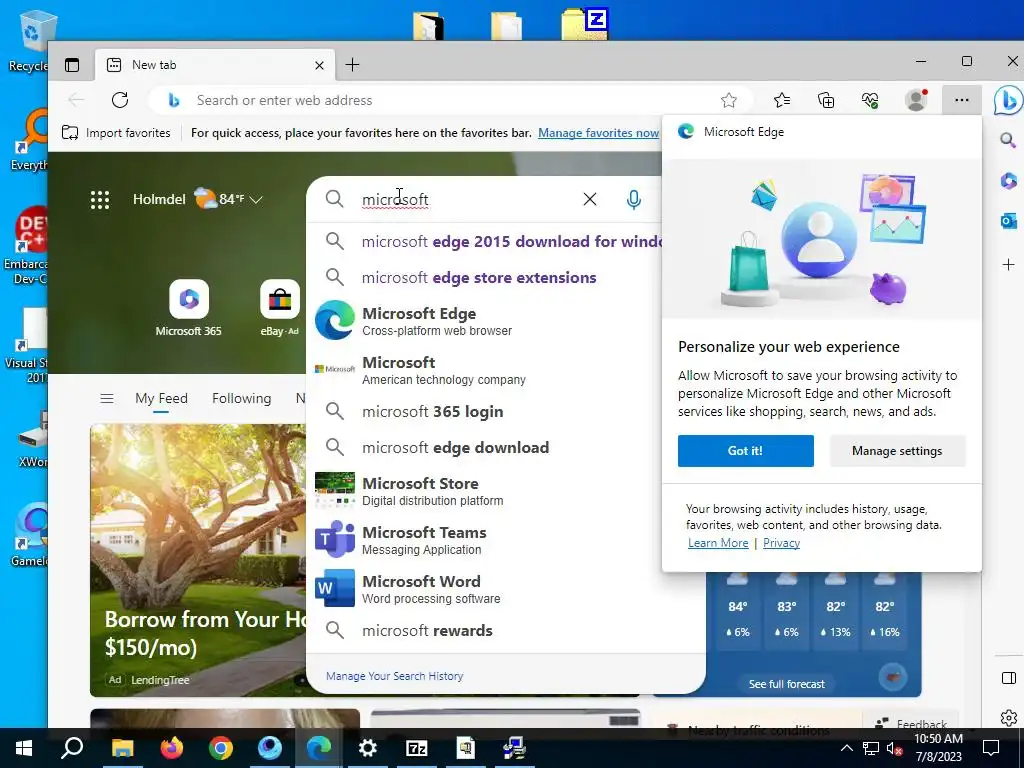Show hidden tray icons chevron
This screenshot has width=1024, height=768.
pyautogui.click(x=846, y=748)
